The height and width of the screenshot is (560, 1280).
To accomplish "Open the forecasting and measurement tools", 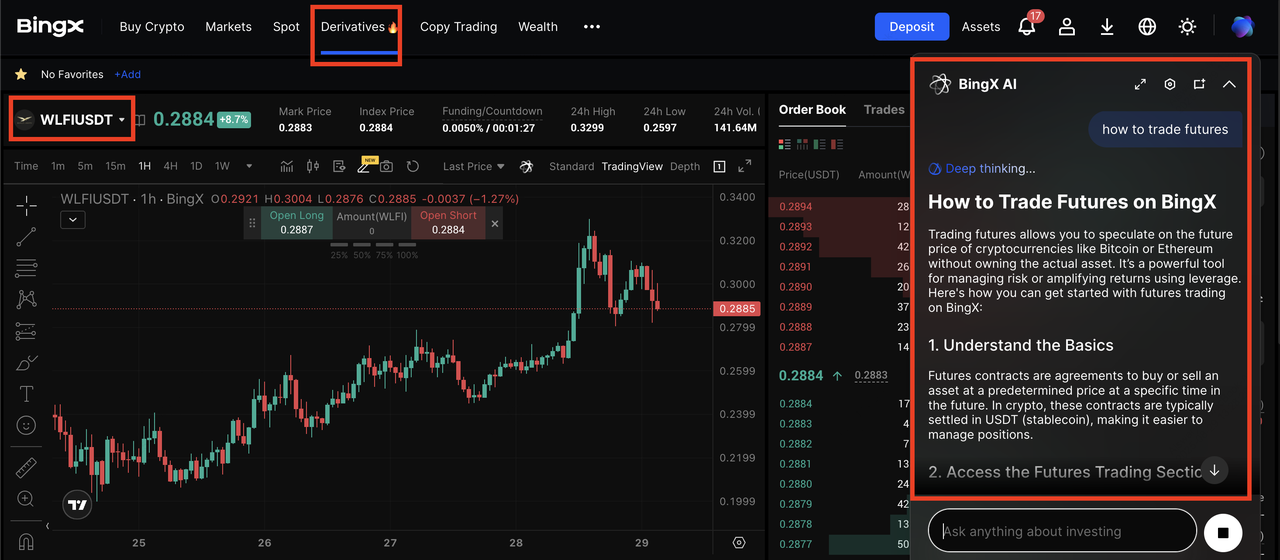I will coord(26,331).
